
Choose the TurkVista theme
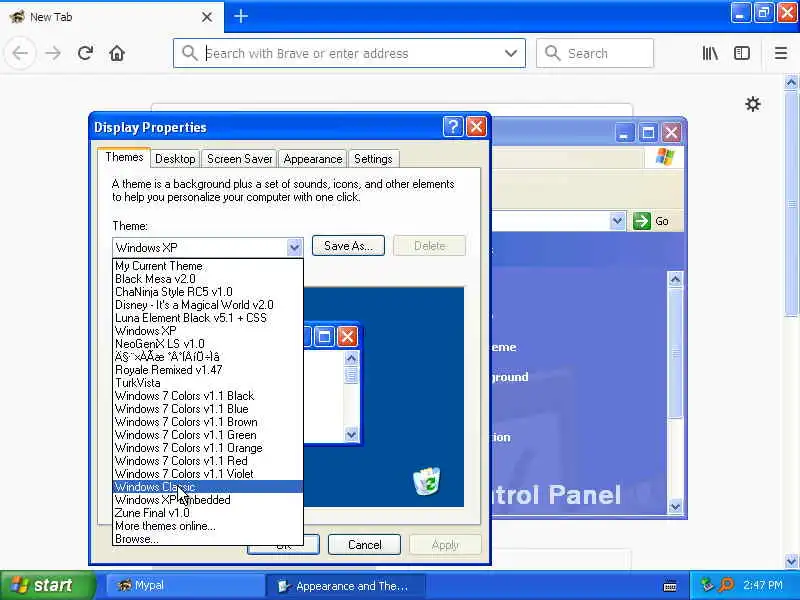[208, 383]
